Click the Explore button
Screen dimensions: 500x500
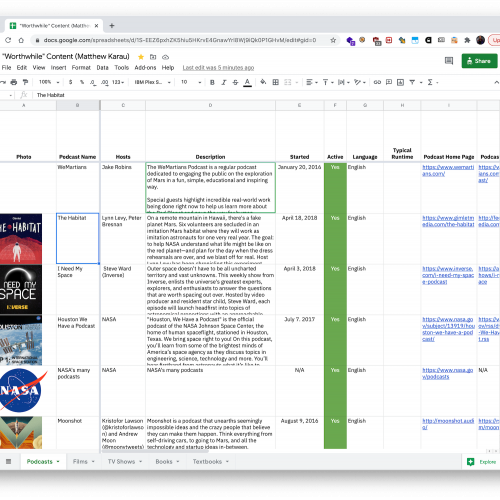pyautogui.click(x=482, y=462)
